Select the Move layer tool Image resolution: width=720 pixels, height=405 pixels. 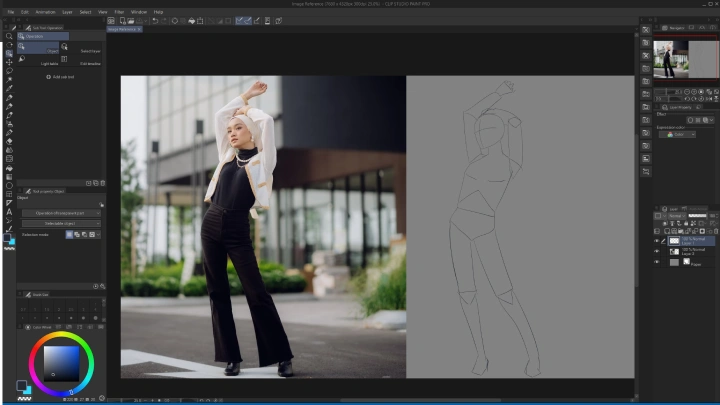click(x=9, y=62)
